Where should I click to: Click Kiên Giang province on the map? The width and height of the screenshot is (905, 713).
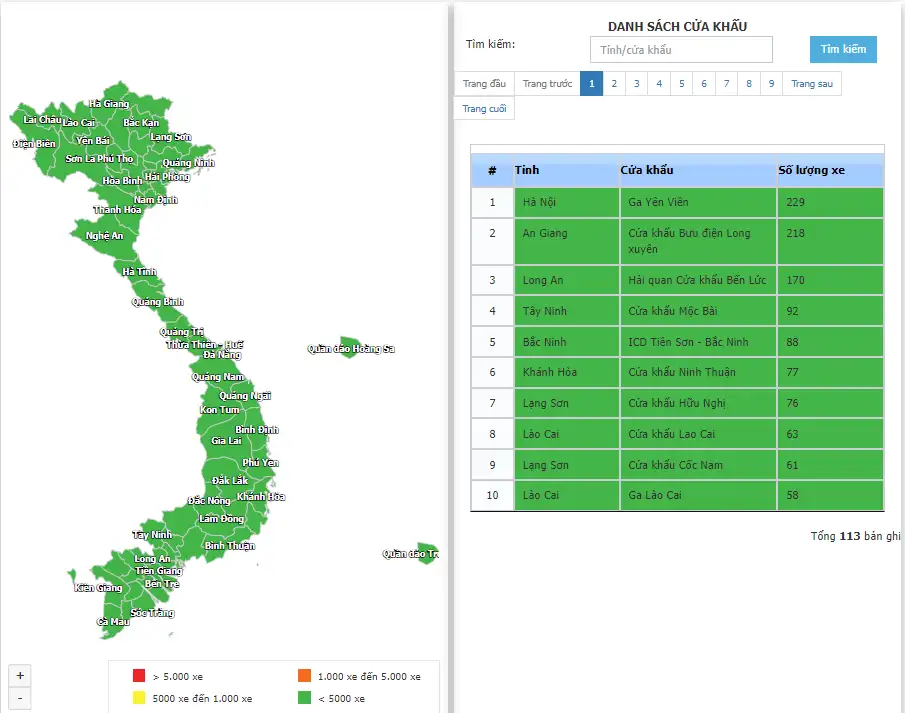(x=98, y=588)
